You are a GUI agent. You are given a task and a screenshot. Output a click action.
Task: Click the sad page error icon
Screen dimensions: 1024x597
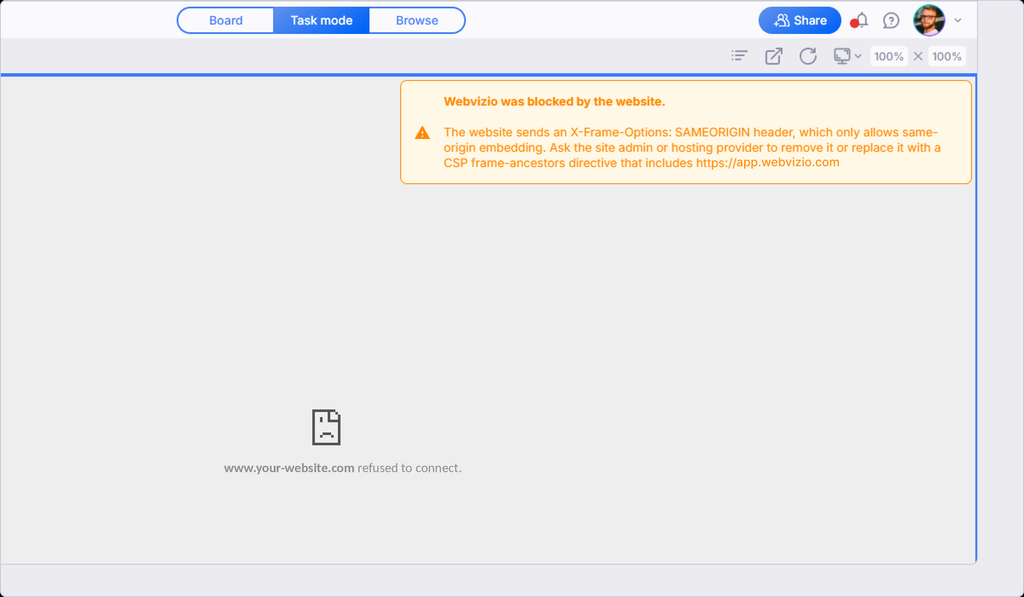pyautogui.click(x=326, y=427)
